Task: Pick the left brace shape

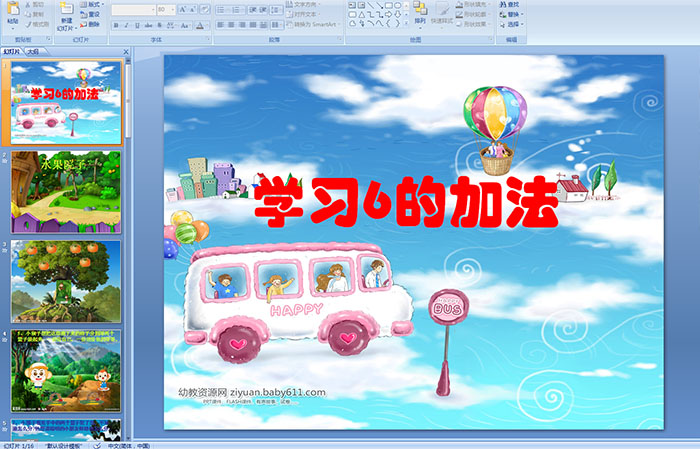Action: [x=388, y=24]
